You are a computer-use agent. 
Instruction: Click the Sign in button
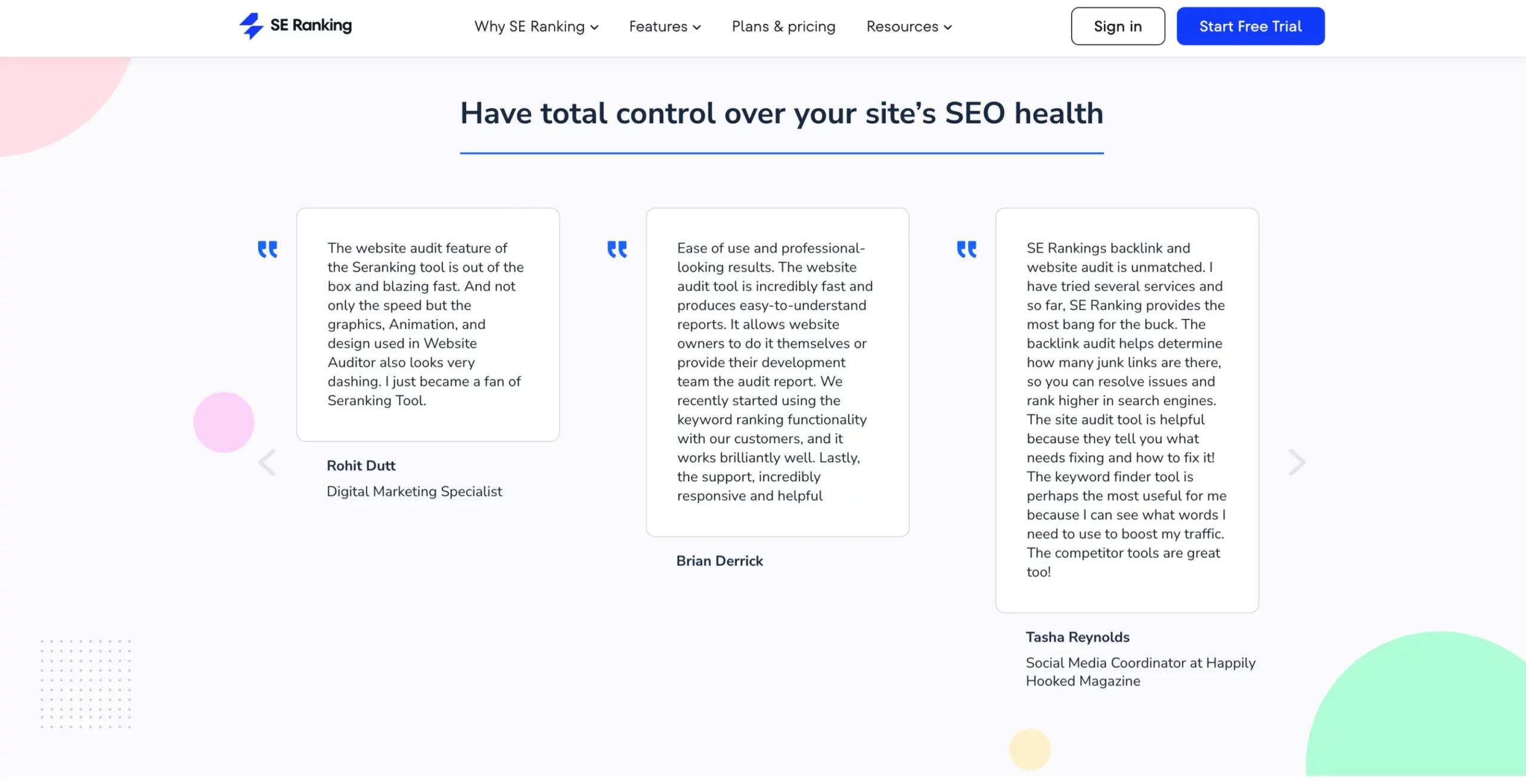click(1117, 25)
